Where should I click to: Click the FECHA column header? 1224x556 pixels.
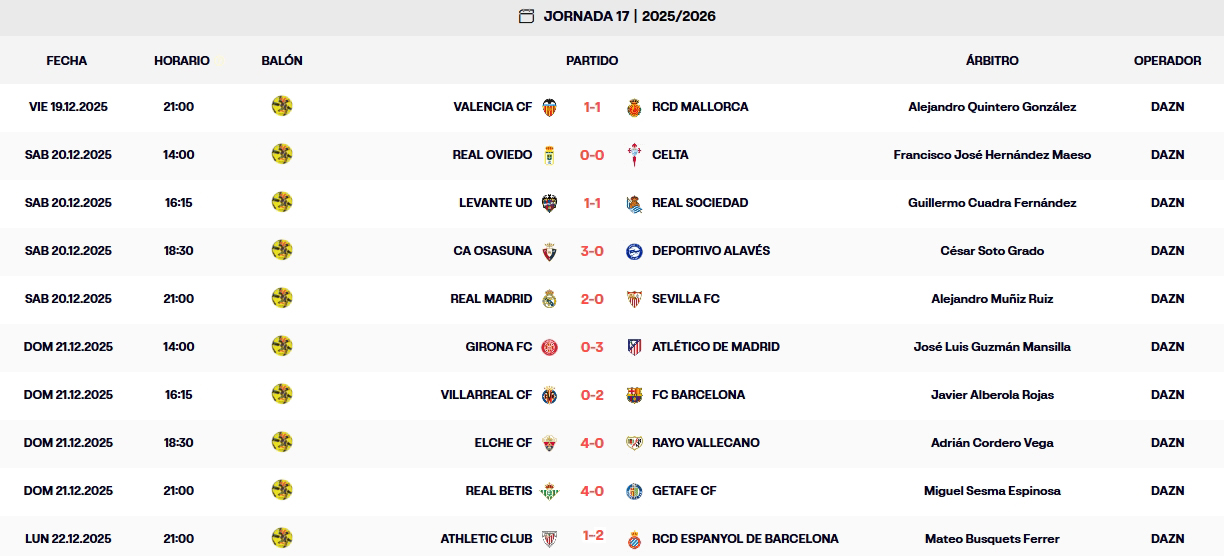[x=67, y=61]
